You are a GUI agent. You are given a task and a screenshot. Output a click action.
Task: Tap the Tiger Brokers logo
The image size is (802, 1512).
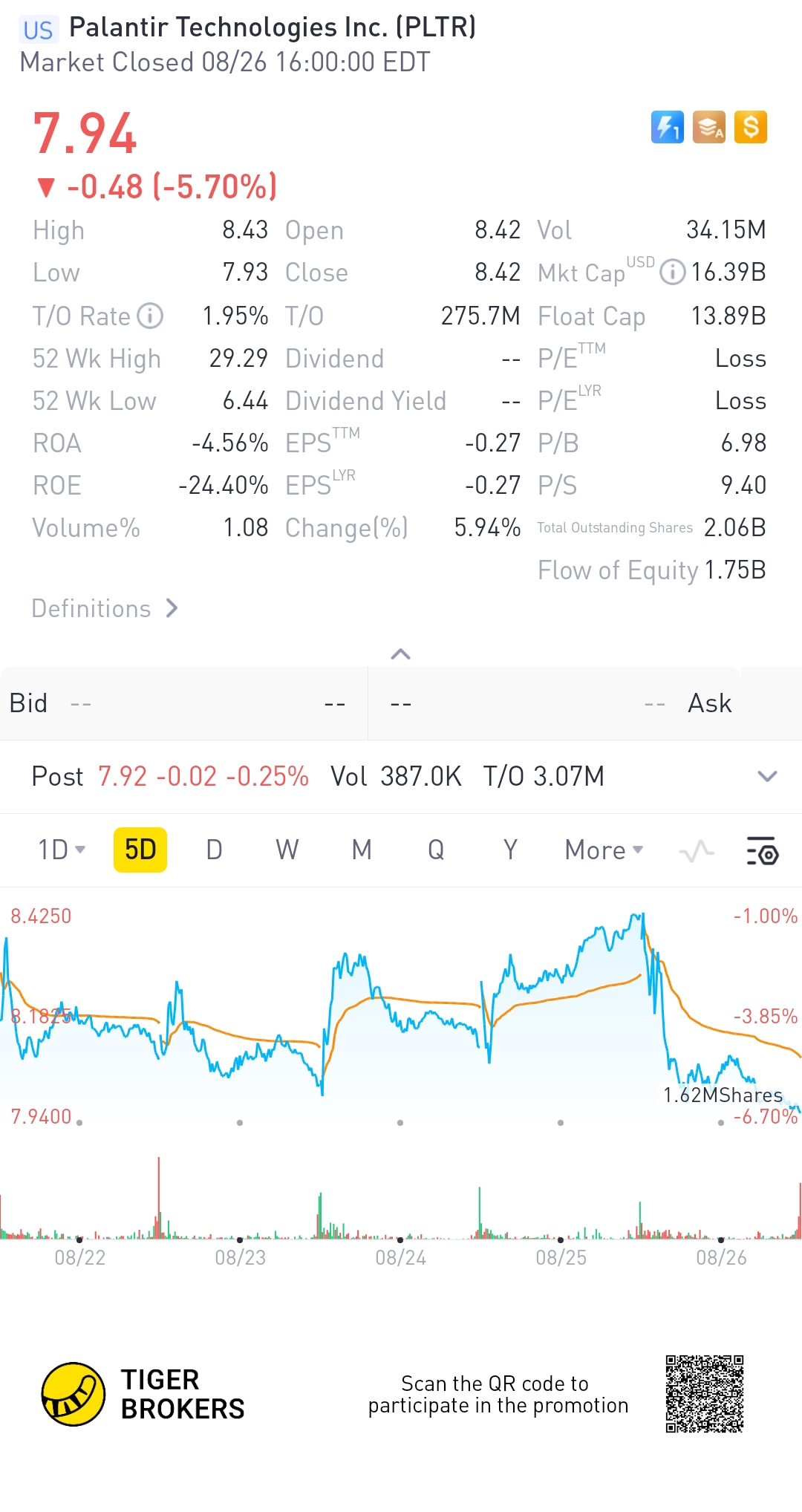tap(143, 1394)
